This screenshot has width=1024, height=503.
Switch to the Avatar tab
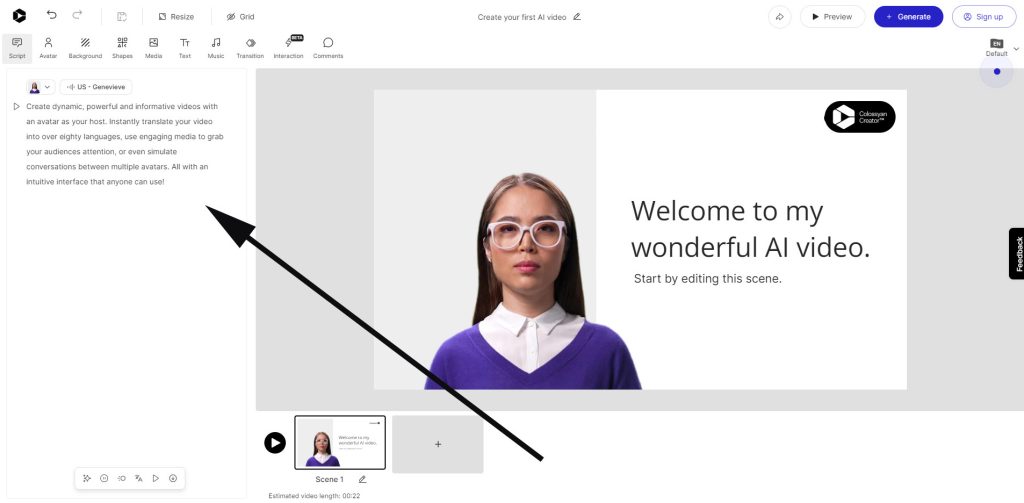point(48,47)
